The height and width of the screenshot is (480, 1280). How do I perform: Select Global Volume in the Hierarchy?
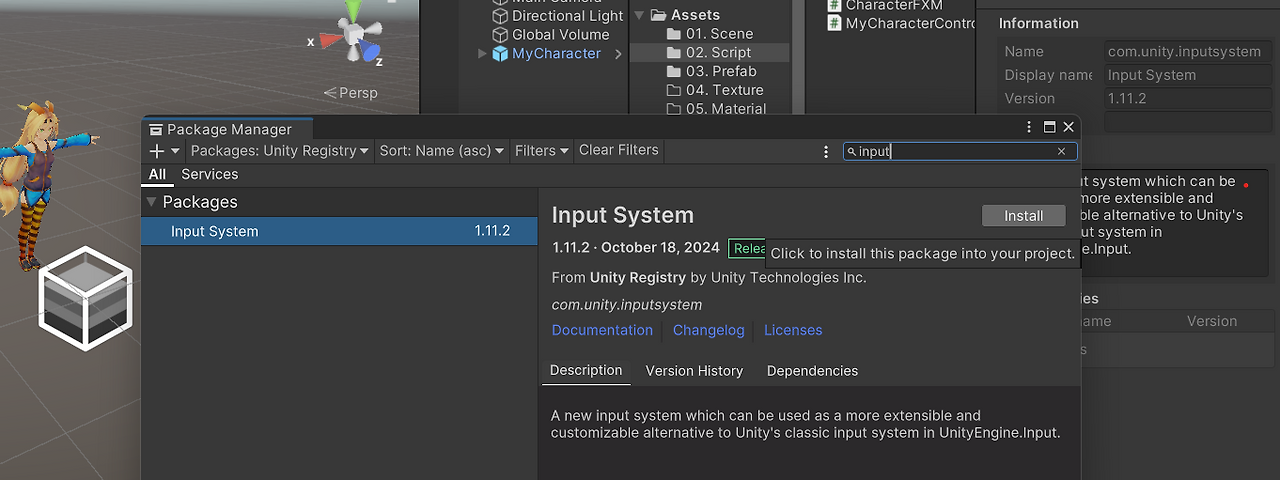coord(560,35)
